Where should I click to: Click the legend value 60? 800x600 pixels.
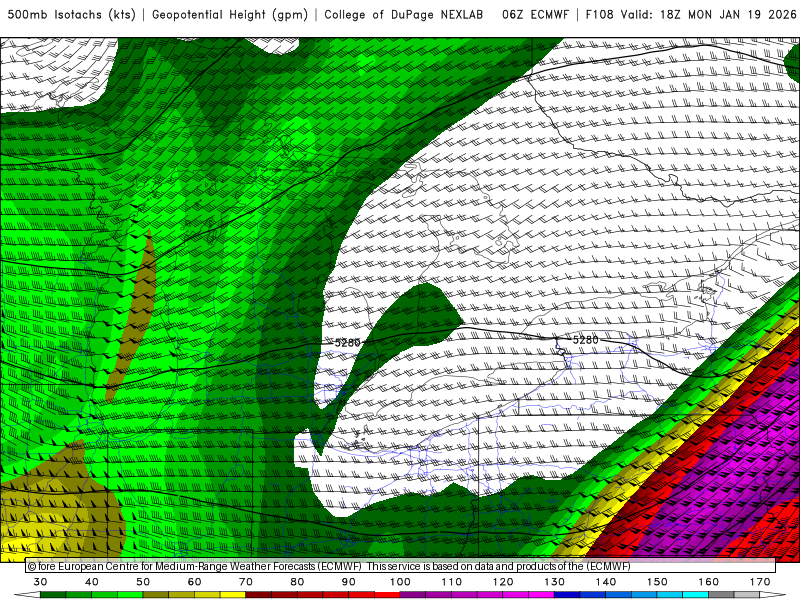194,582
